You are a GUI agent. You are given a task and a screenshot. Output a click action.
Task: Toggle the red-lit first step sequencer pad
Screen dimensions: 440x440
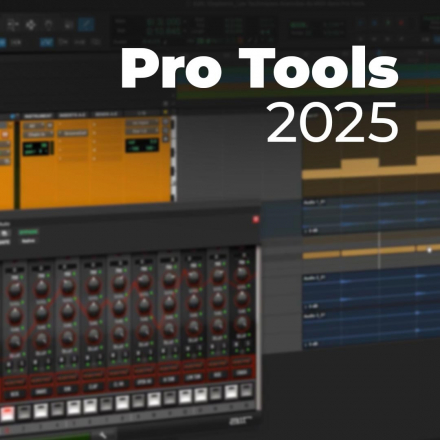click(x=8, y=414)
